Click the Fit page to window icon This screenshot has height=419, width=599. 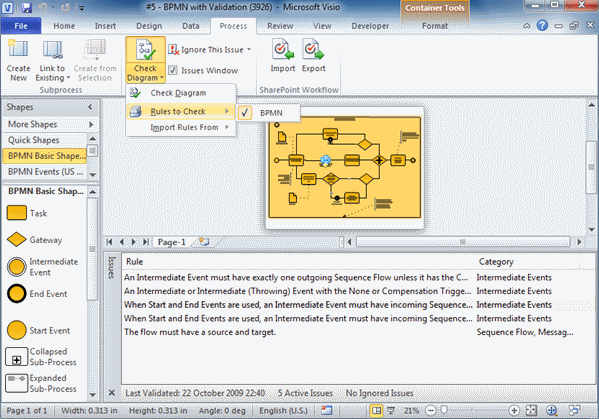point(531,411)
